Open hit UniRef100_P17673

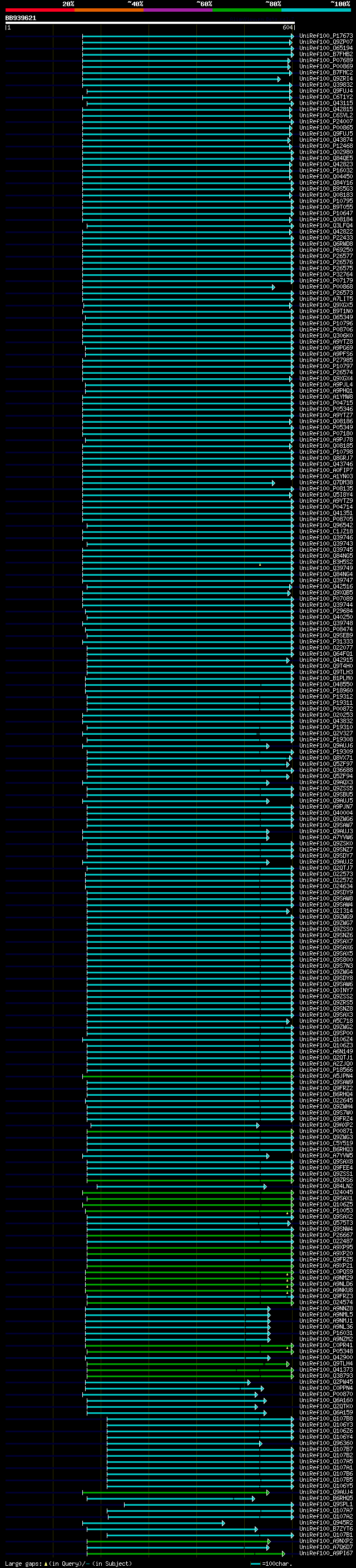(326, 36)
